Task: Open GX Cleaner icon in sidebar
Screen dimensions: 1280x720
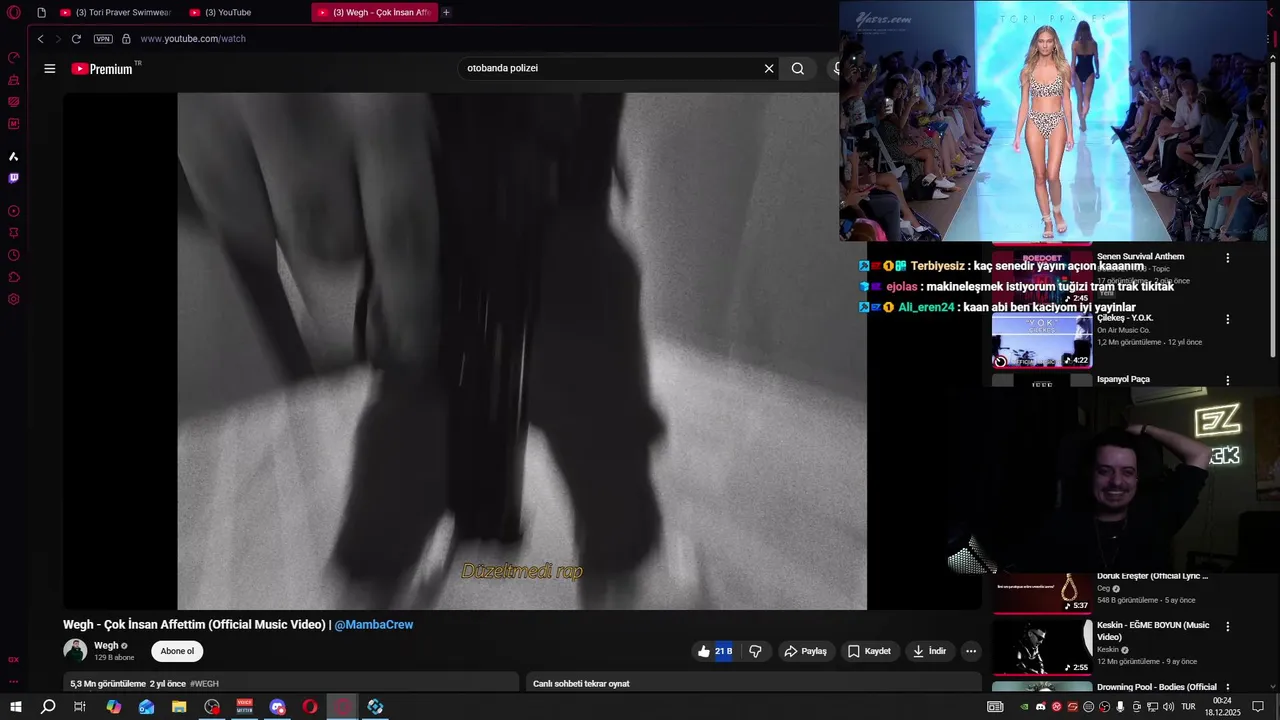Action: pos(14,80)
